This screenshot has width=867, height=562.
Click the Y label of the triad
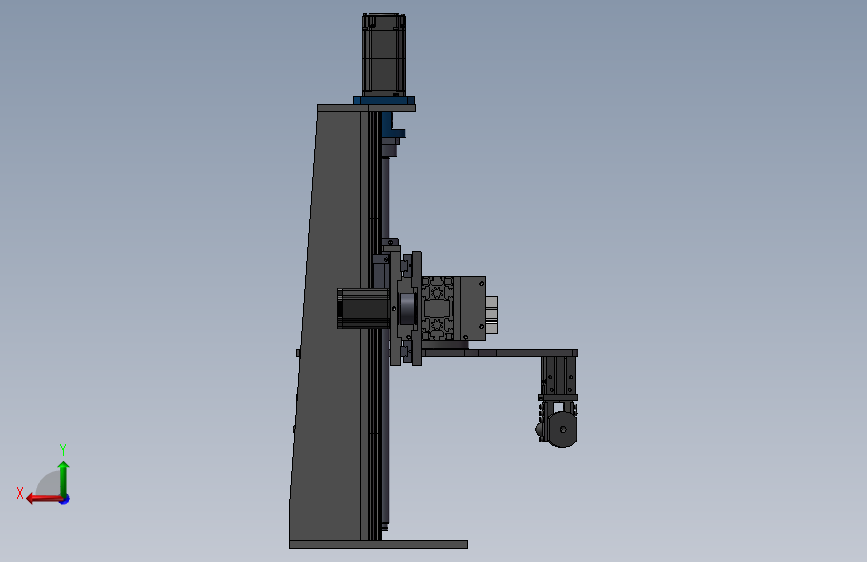[x=63, y=449]
